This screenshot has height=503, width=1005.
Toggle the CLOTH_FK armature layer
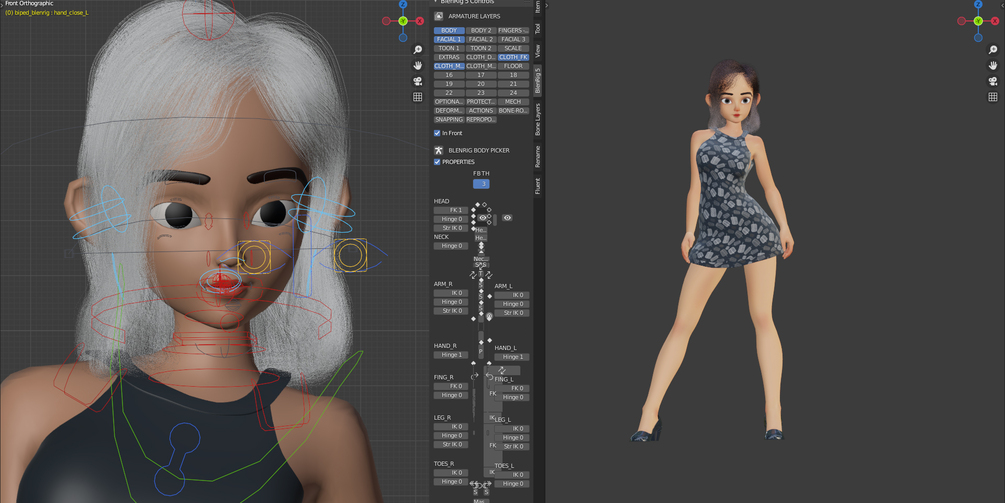pyautogui.click(x=513, y=57)
